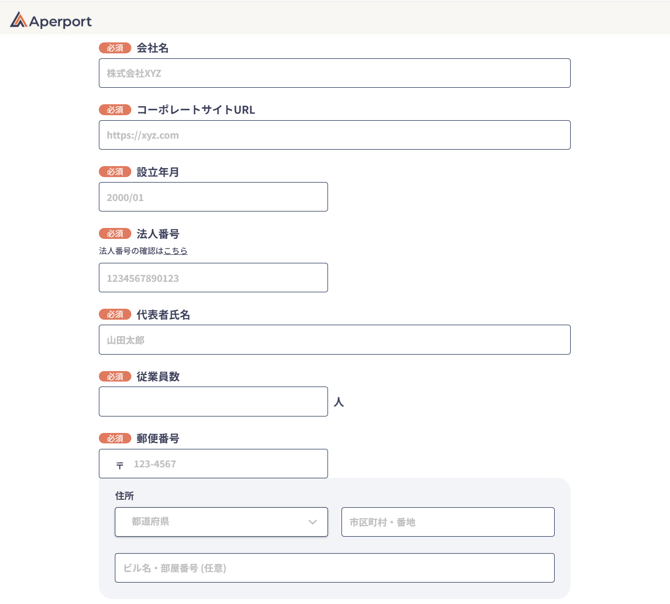Select the 市区町村・番地 address field
The image size is (670, 604).
tap(448, 522)
